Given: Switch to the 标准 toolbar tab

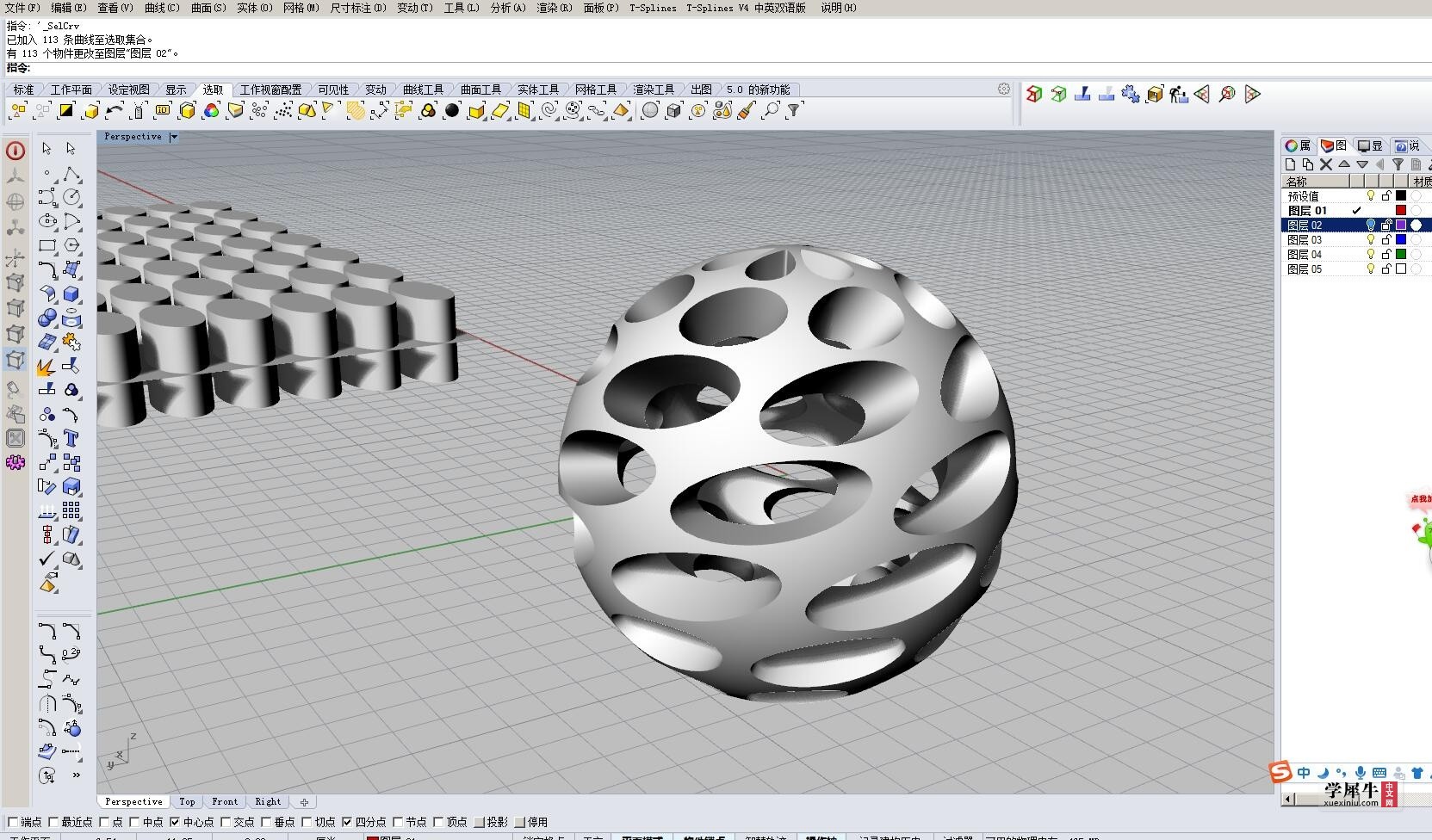Looking at the screenshot, I should pyautogui.click(x=23, y=90).
